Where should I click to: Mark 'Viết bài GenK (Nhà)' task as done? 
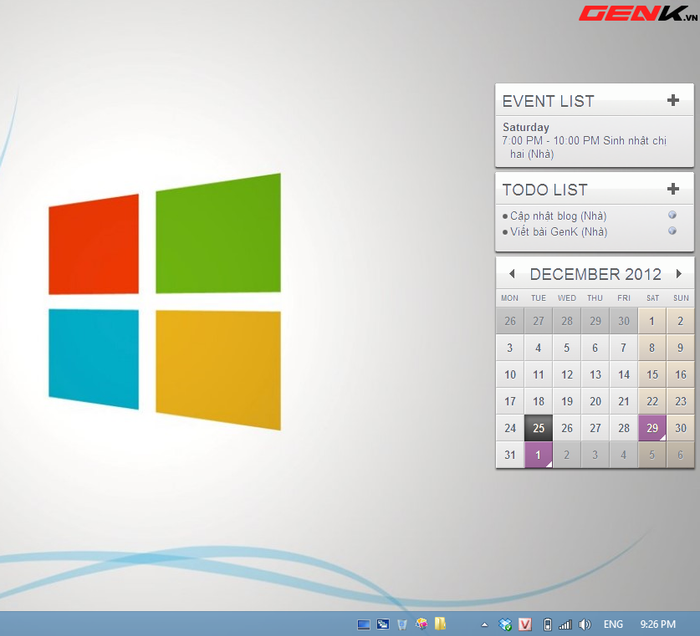(672, 231)
